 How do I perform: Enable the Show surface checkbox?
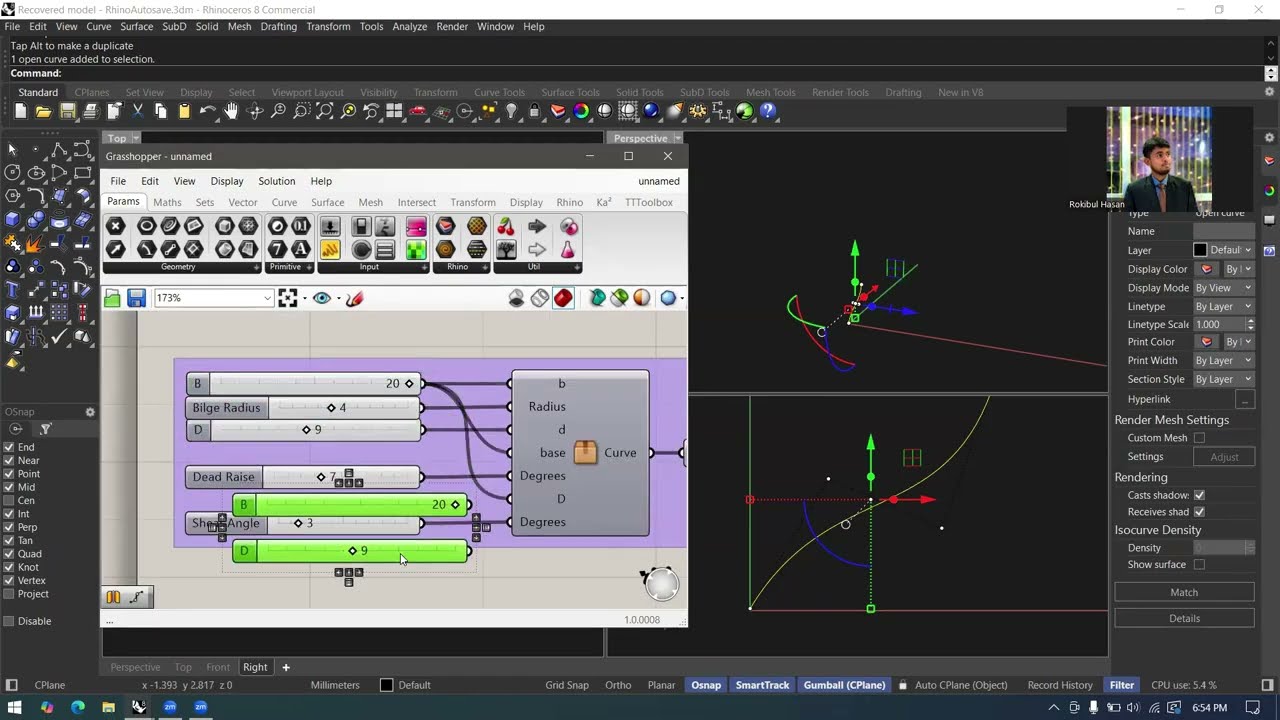coord(1199,565)
